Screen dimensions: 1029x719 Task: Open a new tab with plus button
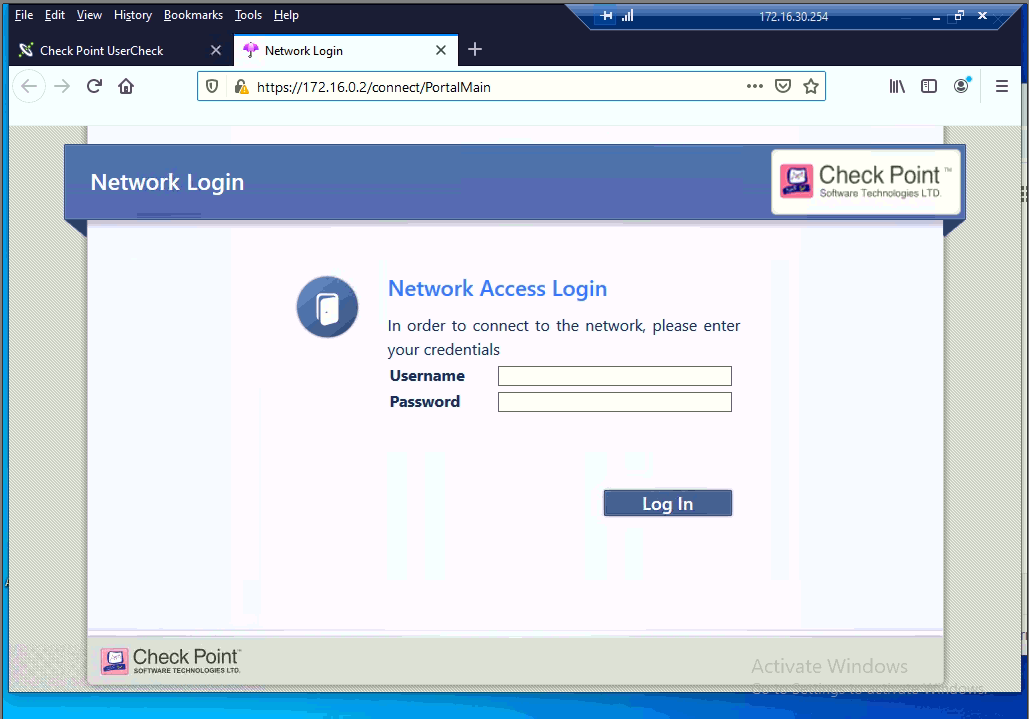tap(474, 49)
